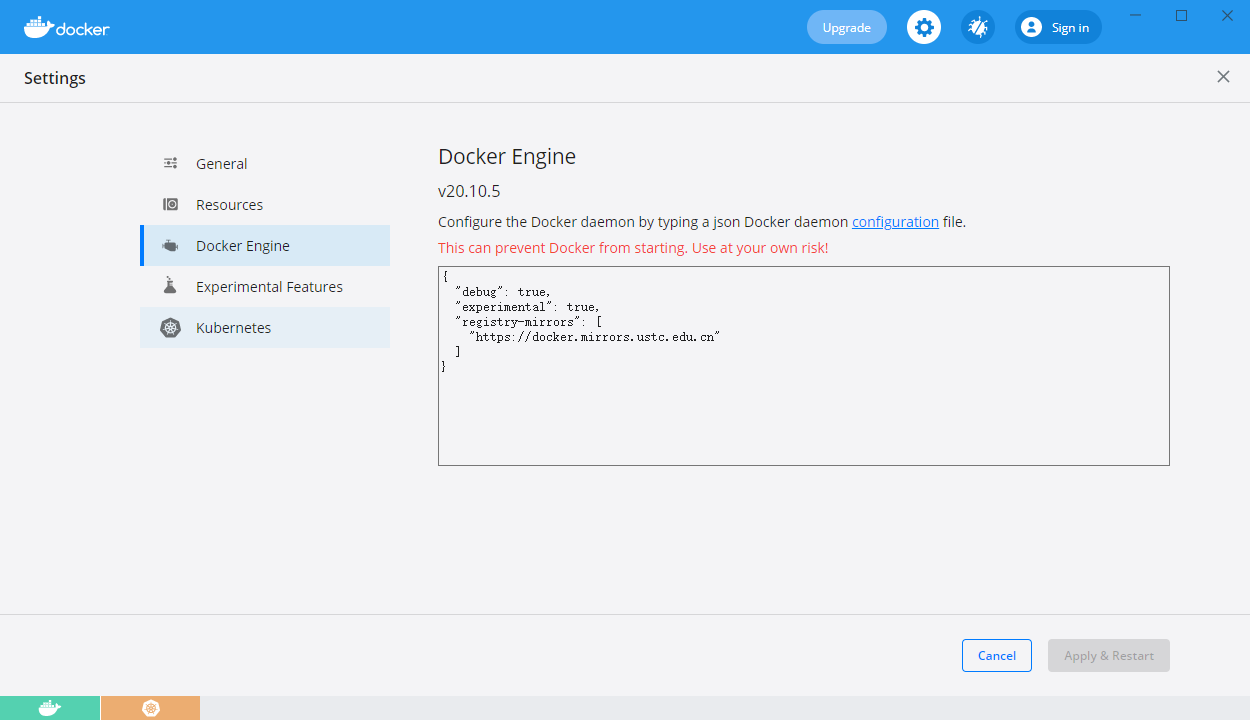This screenshot has width=1250, height=720.
Task: Switch to the Kubernetes settings page
Action: click(233, 327)
